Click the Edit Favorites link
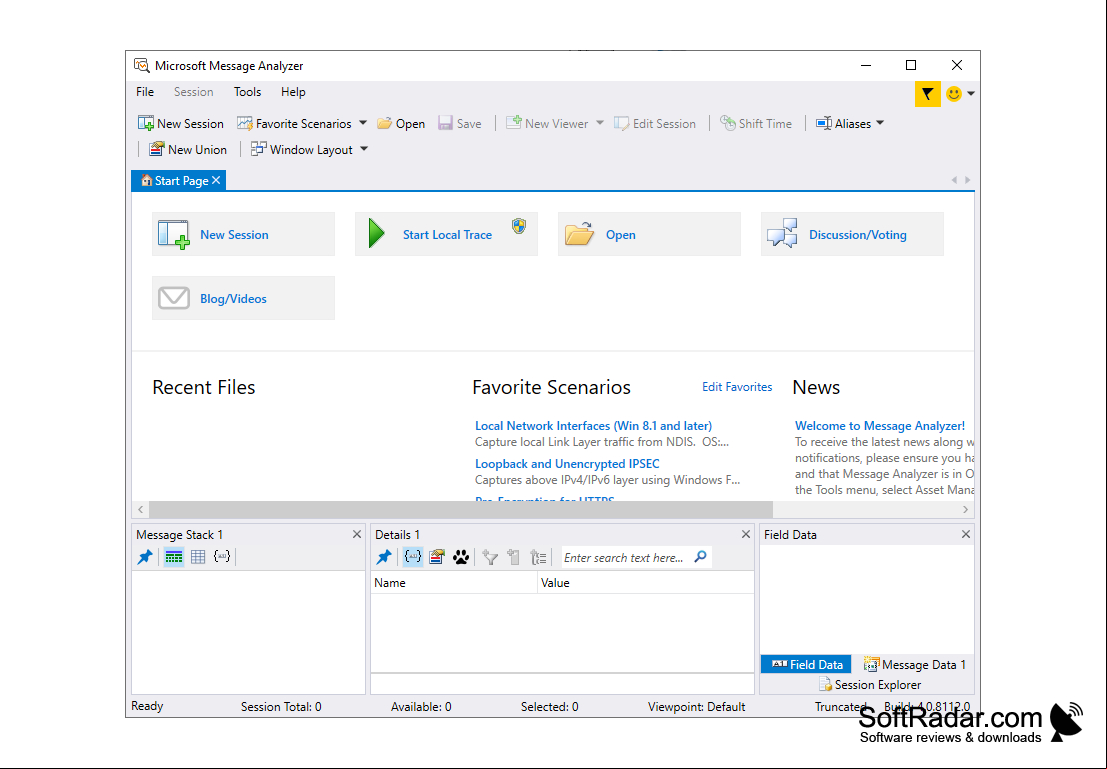The image size is (1107, 769). click(737, 387)
